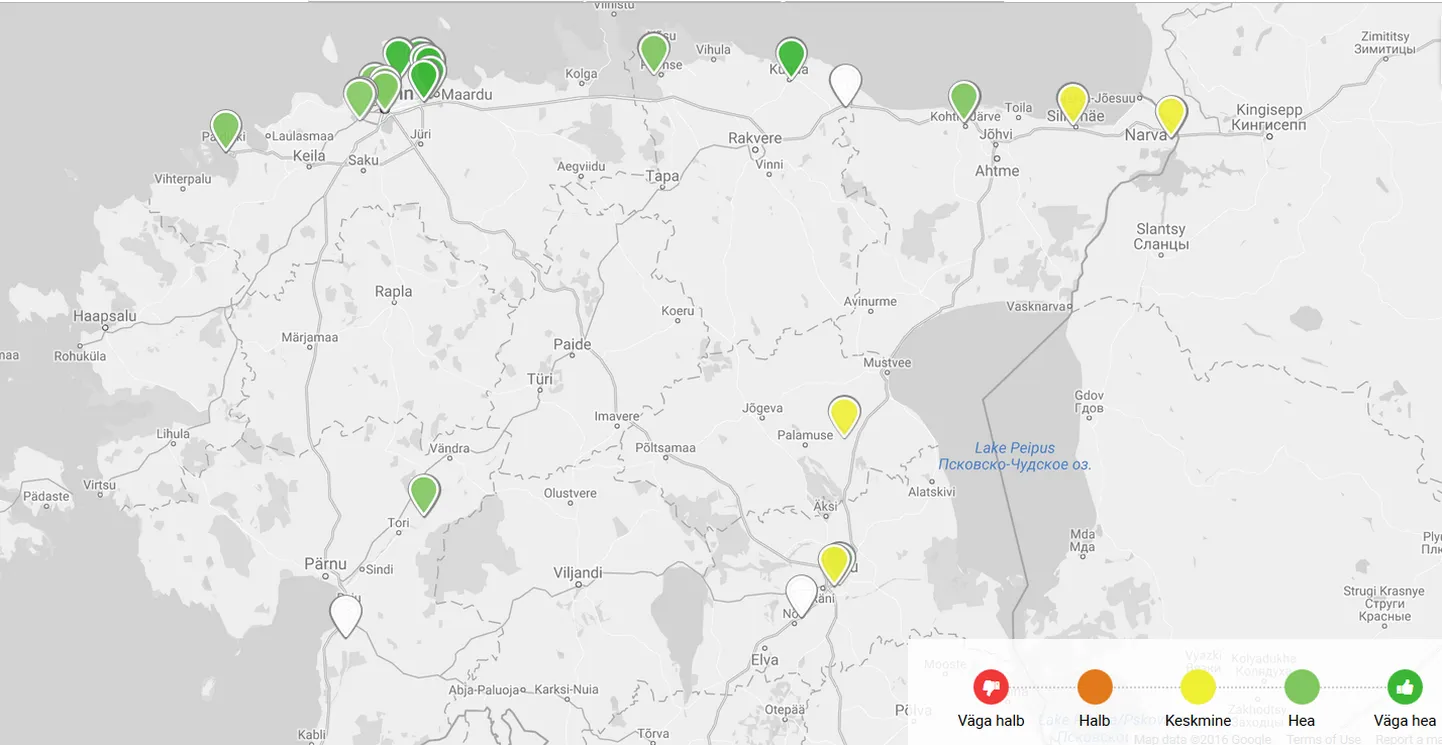The height and width of the screenshot is (745, 1442).
Task: Click the Paide town label
Action: coord(572,344)
